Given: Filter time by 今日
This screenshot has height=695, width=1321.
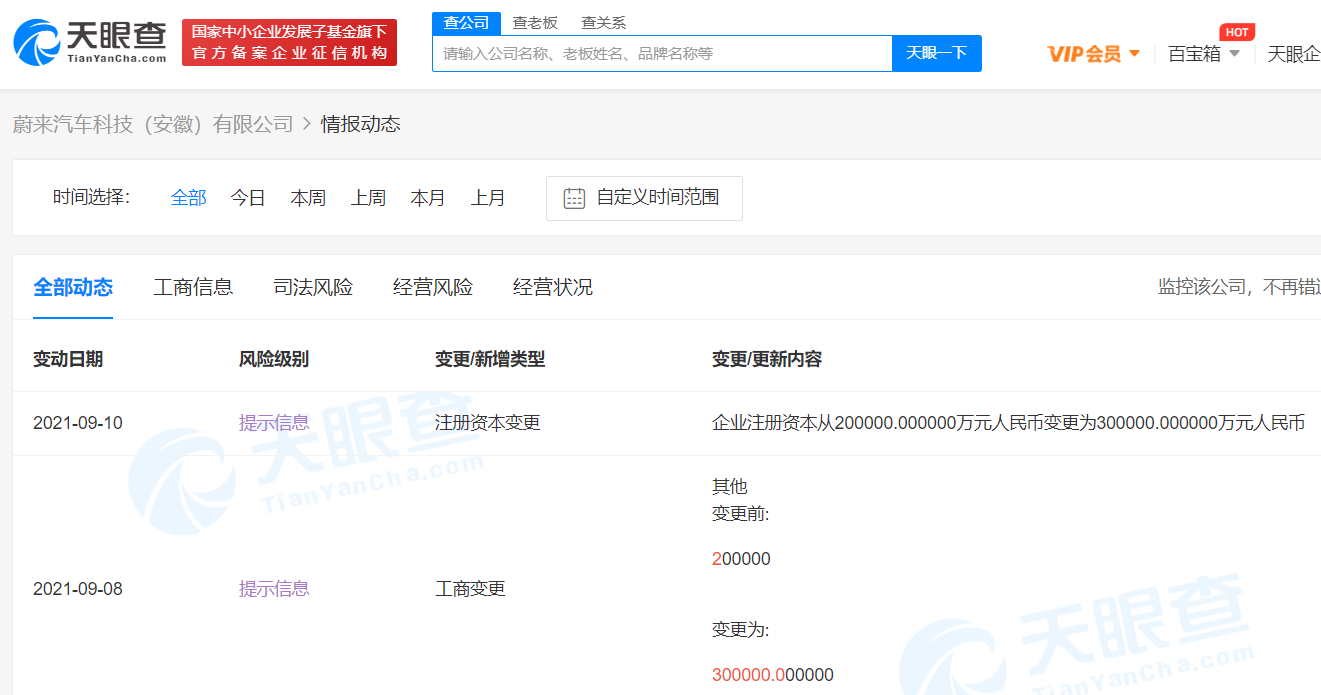Looking at the screenshot, I should 248,198.
